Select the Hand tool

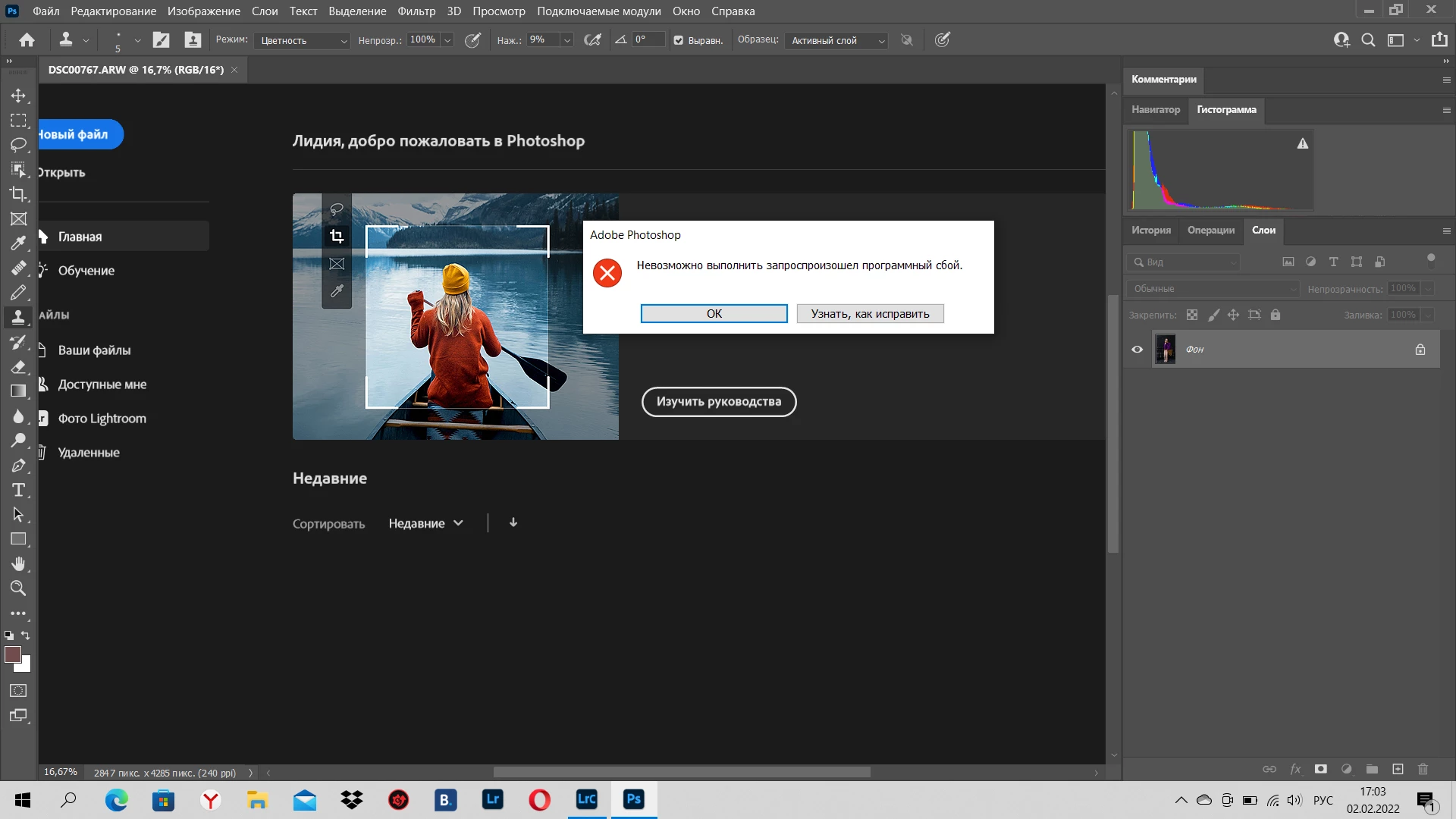18,563
